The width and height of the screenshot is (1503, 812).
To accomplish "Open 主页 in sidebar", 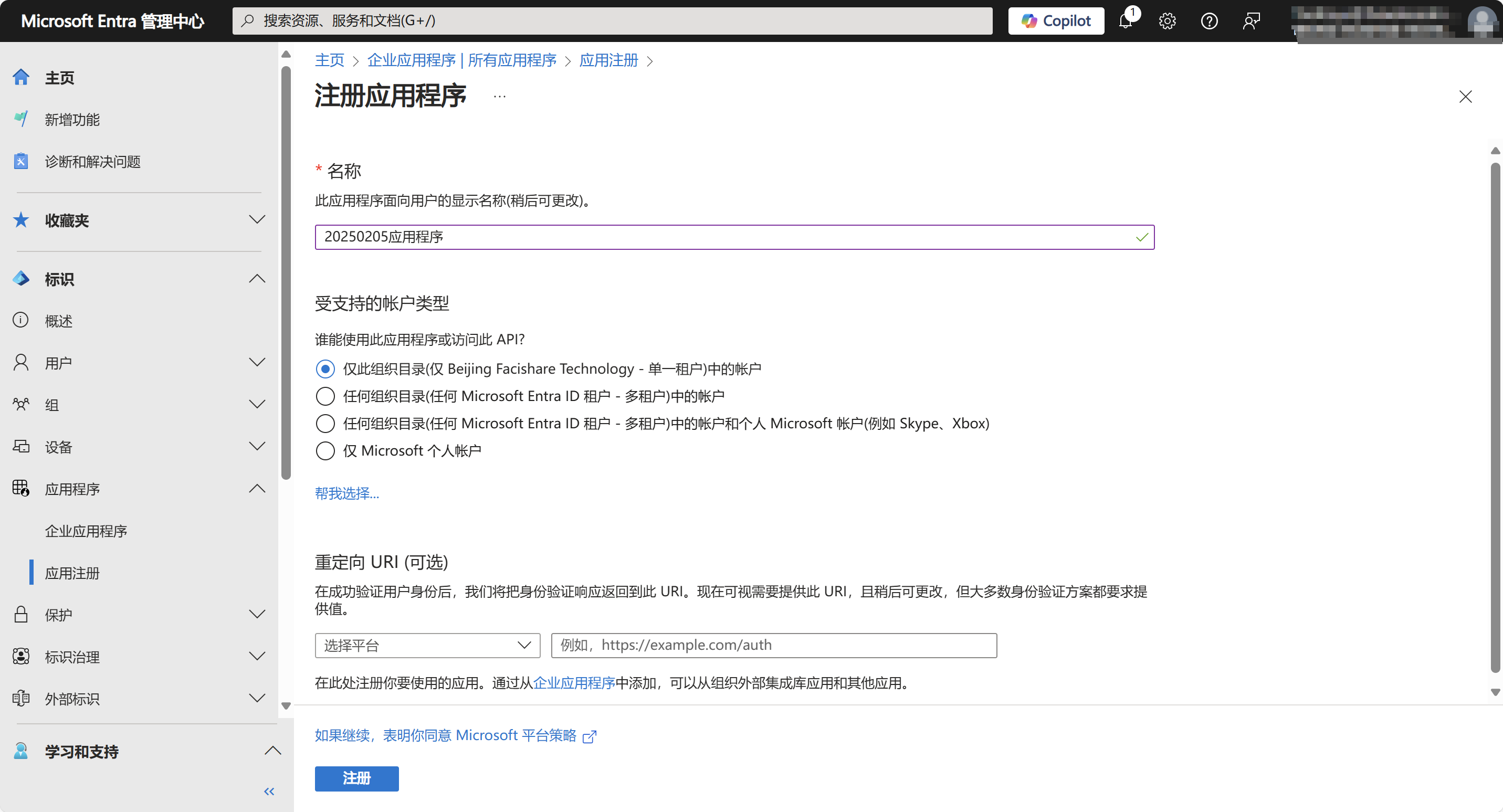I will click(x=59, y=78).
